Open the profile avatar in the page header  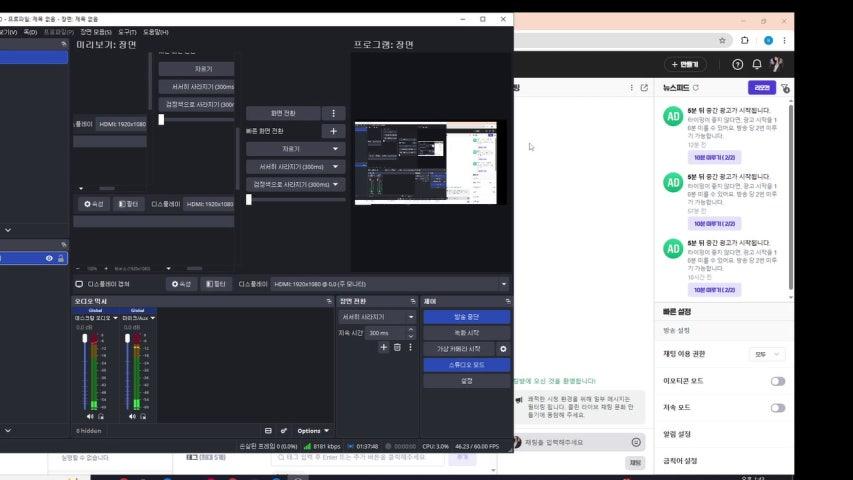pos(776,64)
